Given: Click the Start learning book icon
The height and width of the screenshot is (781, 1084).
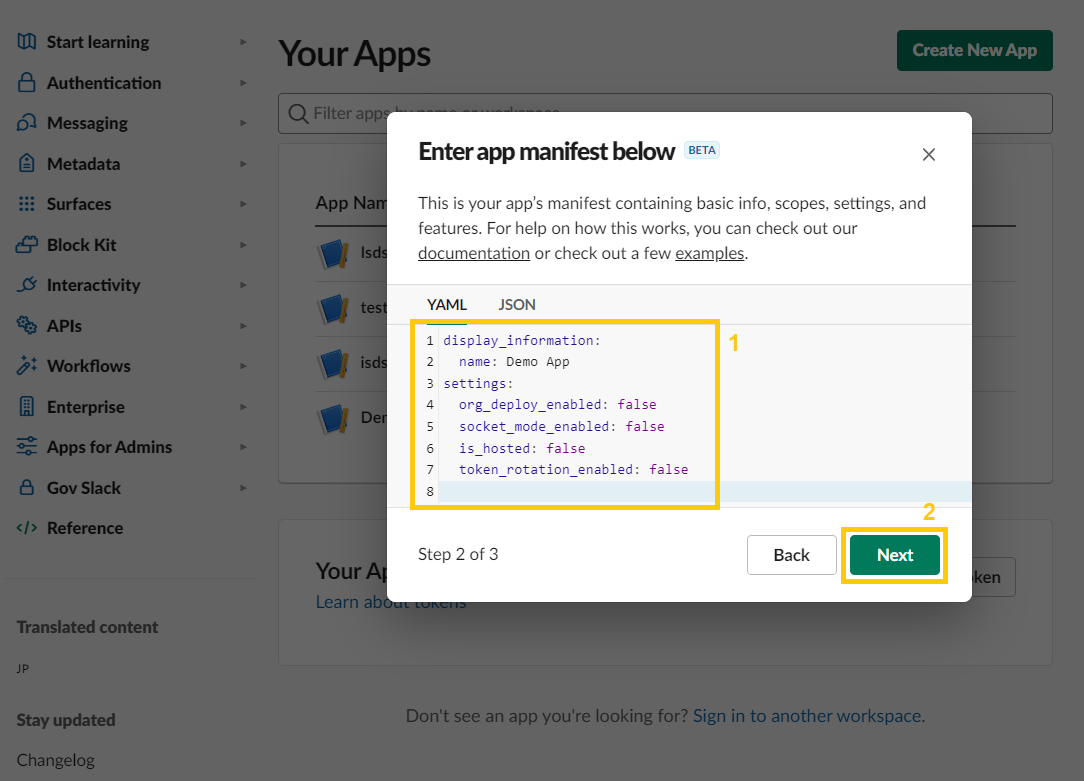Looking at the screenshot, I should point(27,42).
